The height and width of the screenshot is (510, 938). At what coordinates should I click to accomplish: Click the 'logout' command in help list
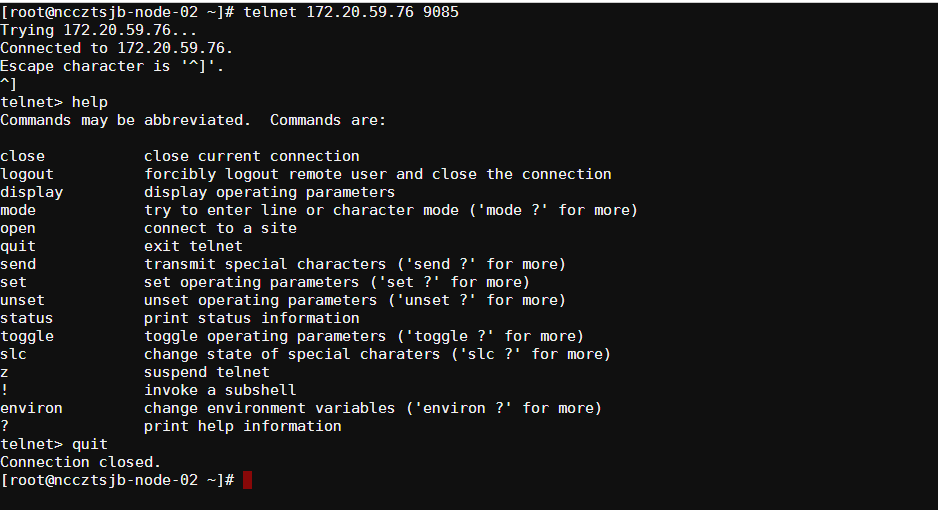click(27, 174)
